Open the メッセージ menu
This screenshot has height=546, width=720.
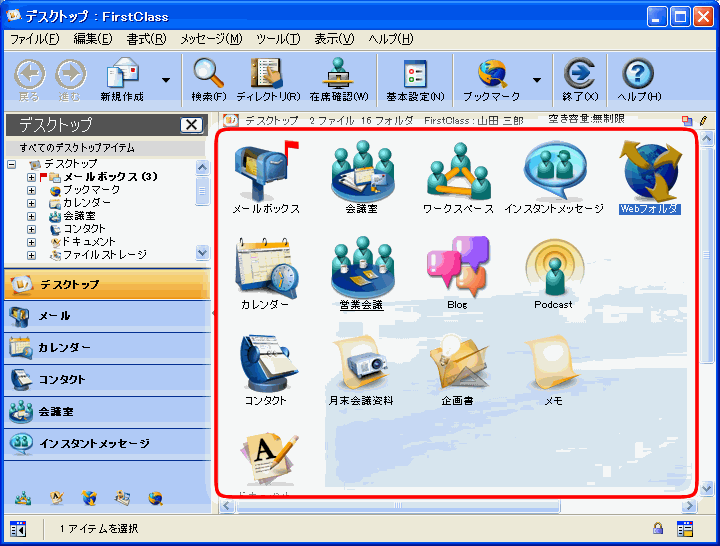coord(210,39)
